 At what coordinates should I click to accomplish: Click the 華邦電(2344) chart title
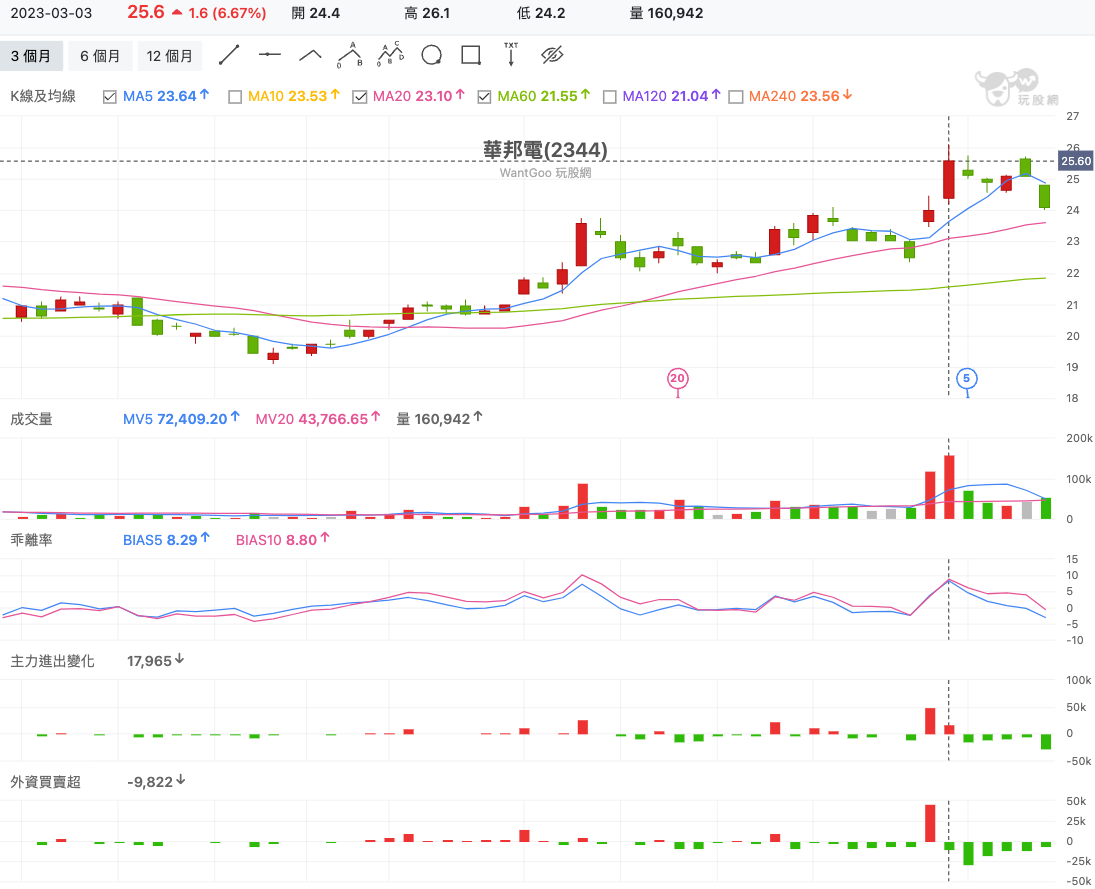(545, 149)
